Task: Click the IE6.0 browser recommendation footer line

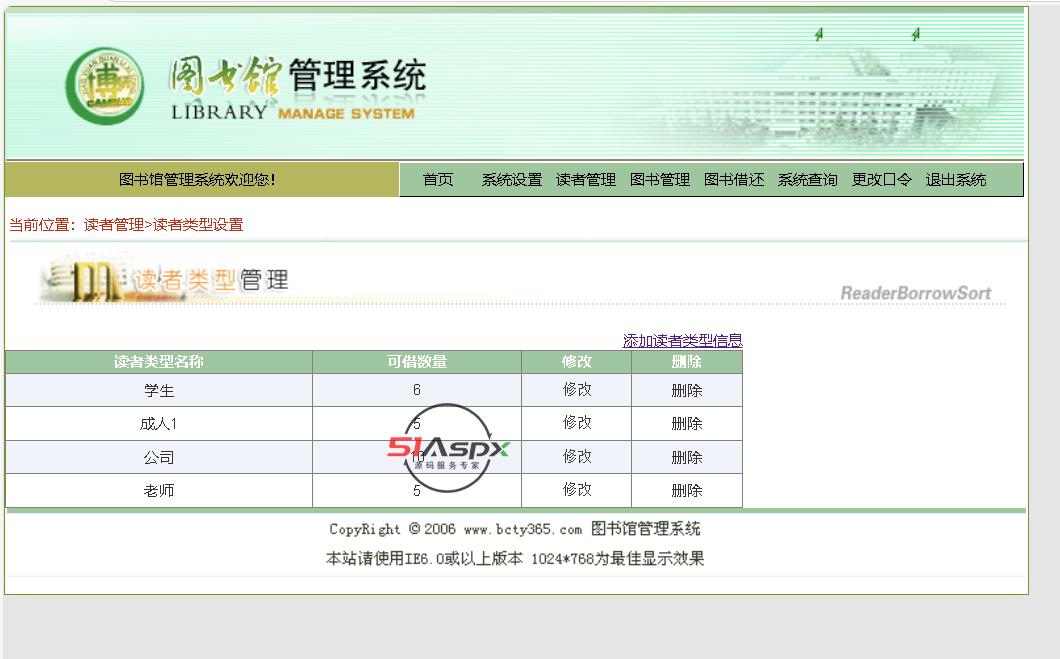Action: [x=515, y=558]
